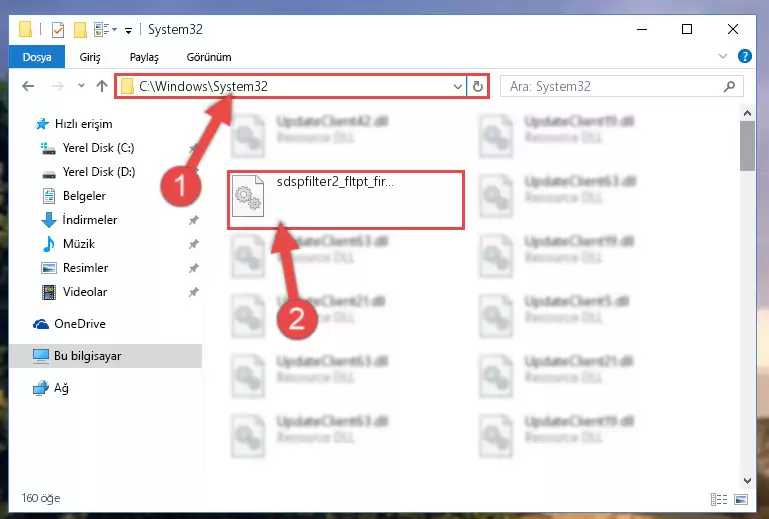The width and height of the screenshot is (769, 519).
Task: Click the back navigation arrow
Action: pos(28,86)
